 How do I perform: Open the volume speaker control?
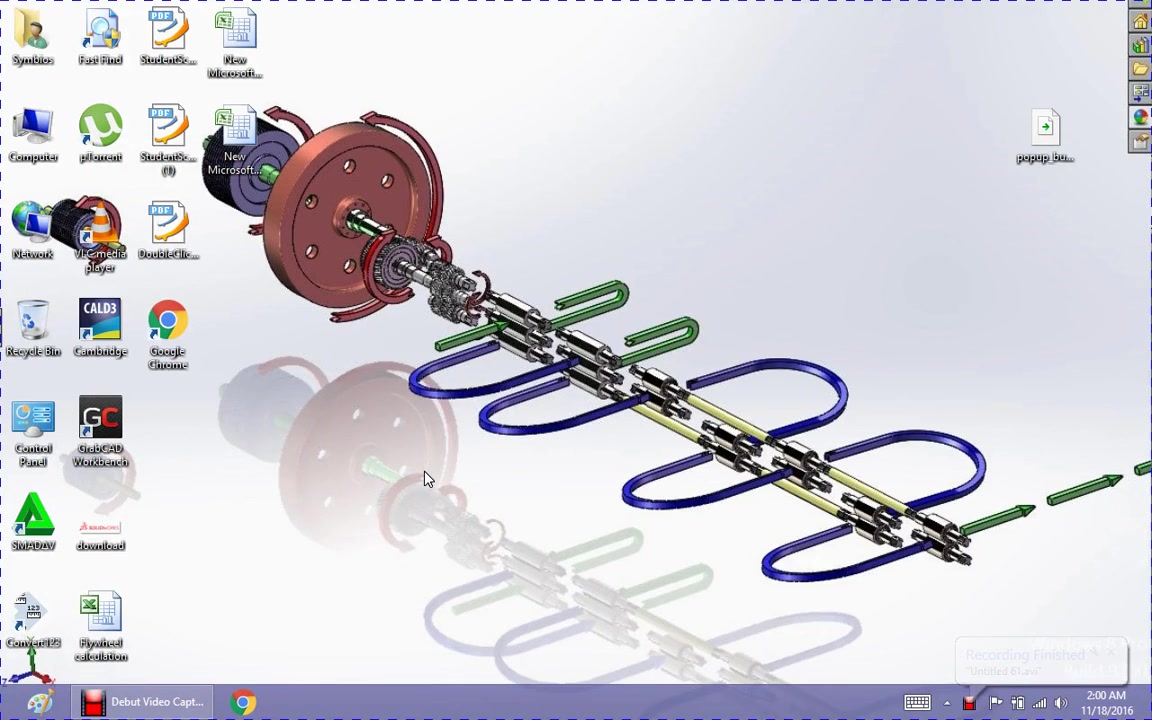point(1061,703)
